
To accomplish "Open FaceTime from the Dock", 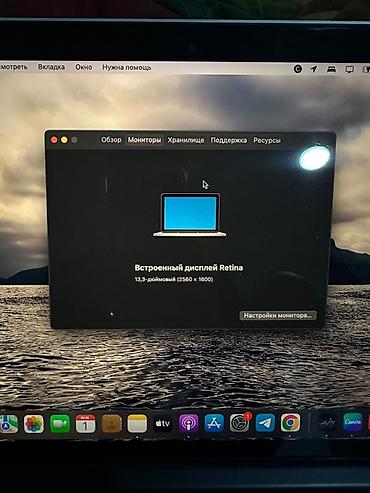I will tap(60, 424).
